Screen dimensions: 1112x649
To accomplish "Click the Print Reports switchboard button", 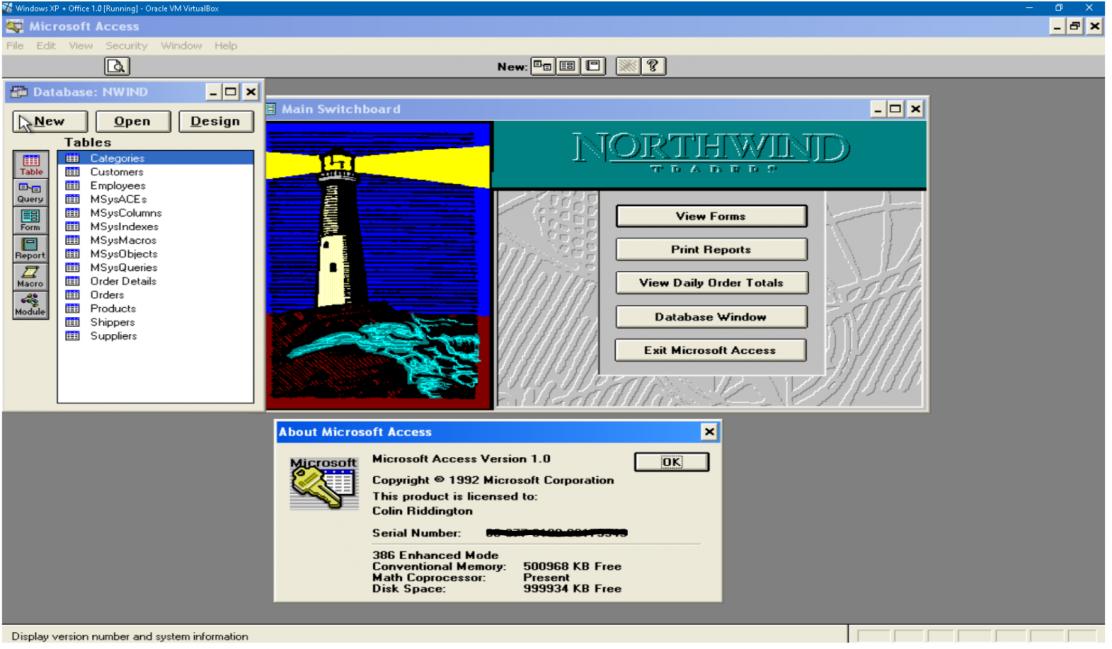I will (711, 250).
